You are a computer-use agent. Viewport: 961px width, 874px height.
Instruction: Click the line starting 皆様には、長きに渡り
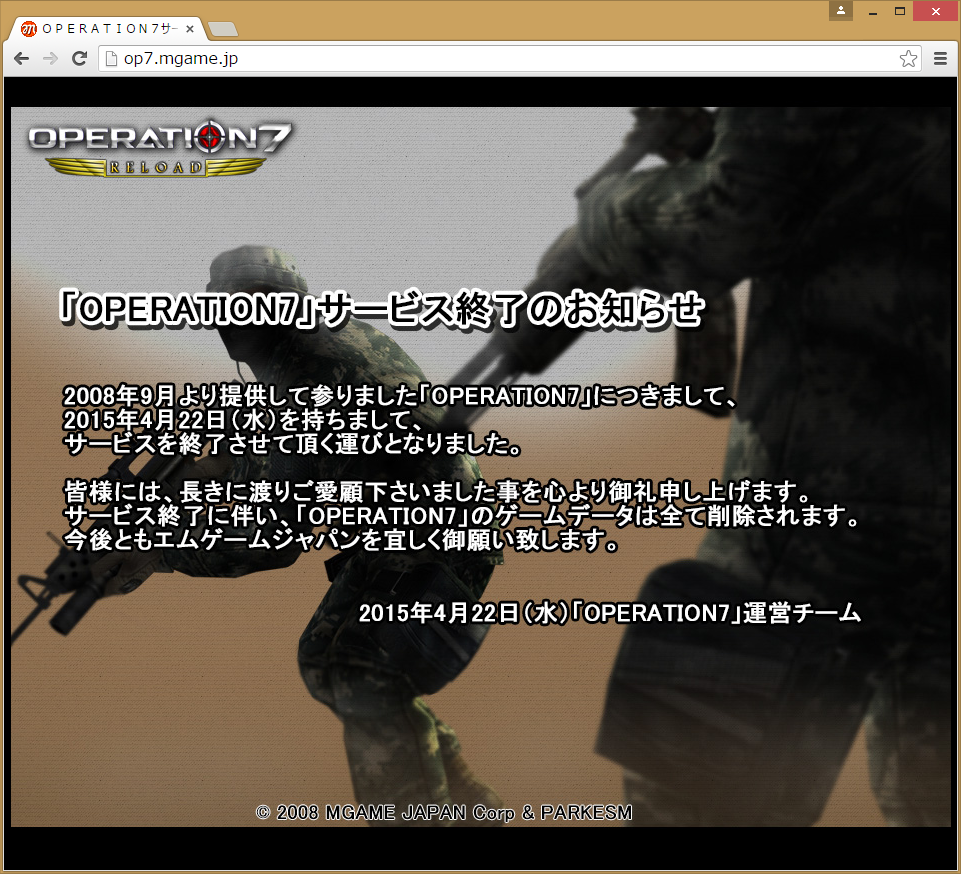click(438, 492)
